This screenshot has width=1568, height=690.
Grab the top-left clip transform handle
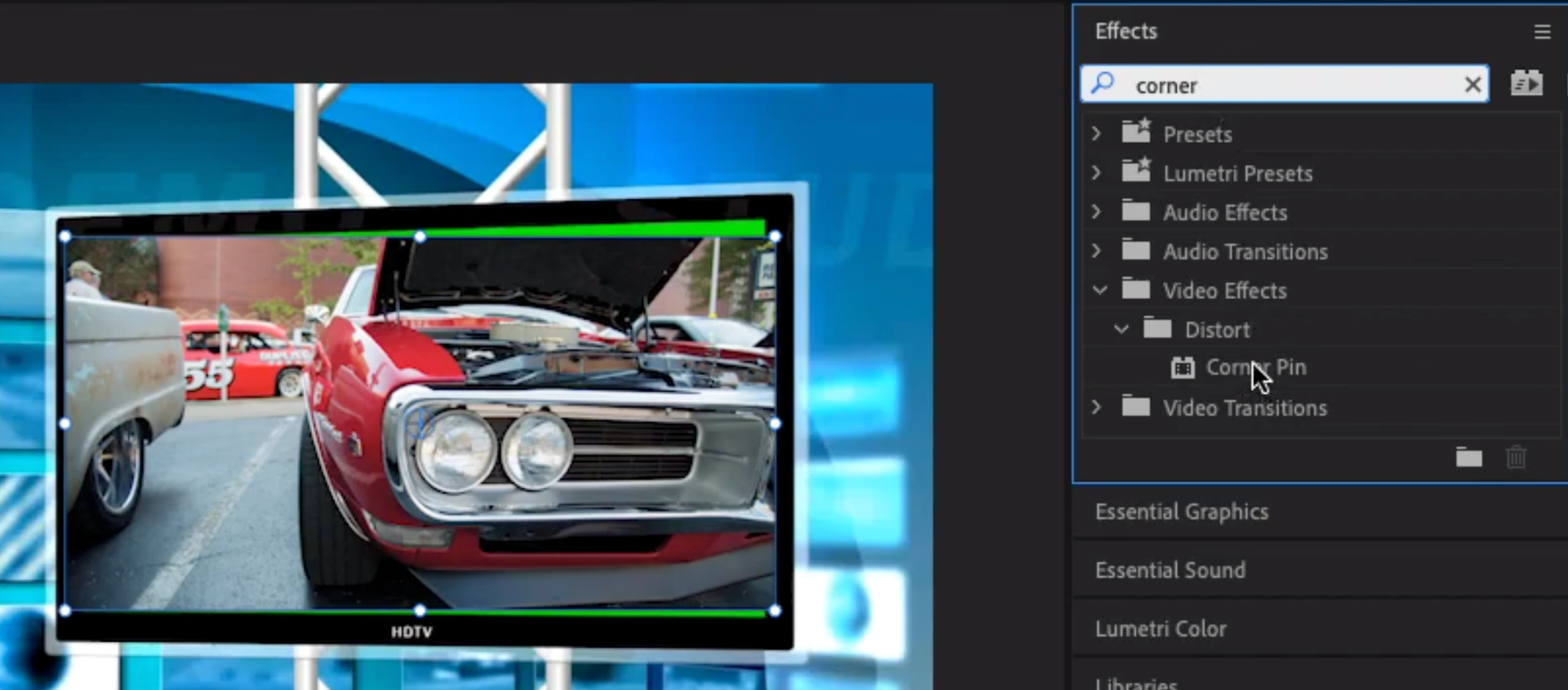65,237
